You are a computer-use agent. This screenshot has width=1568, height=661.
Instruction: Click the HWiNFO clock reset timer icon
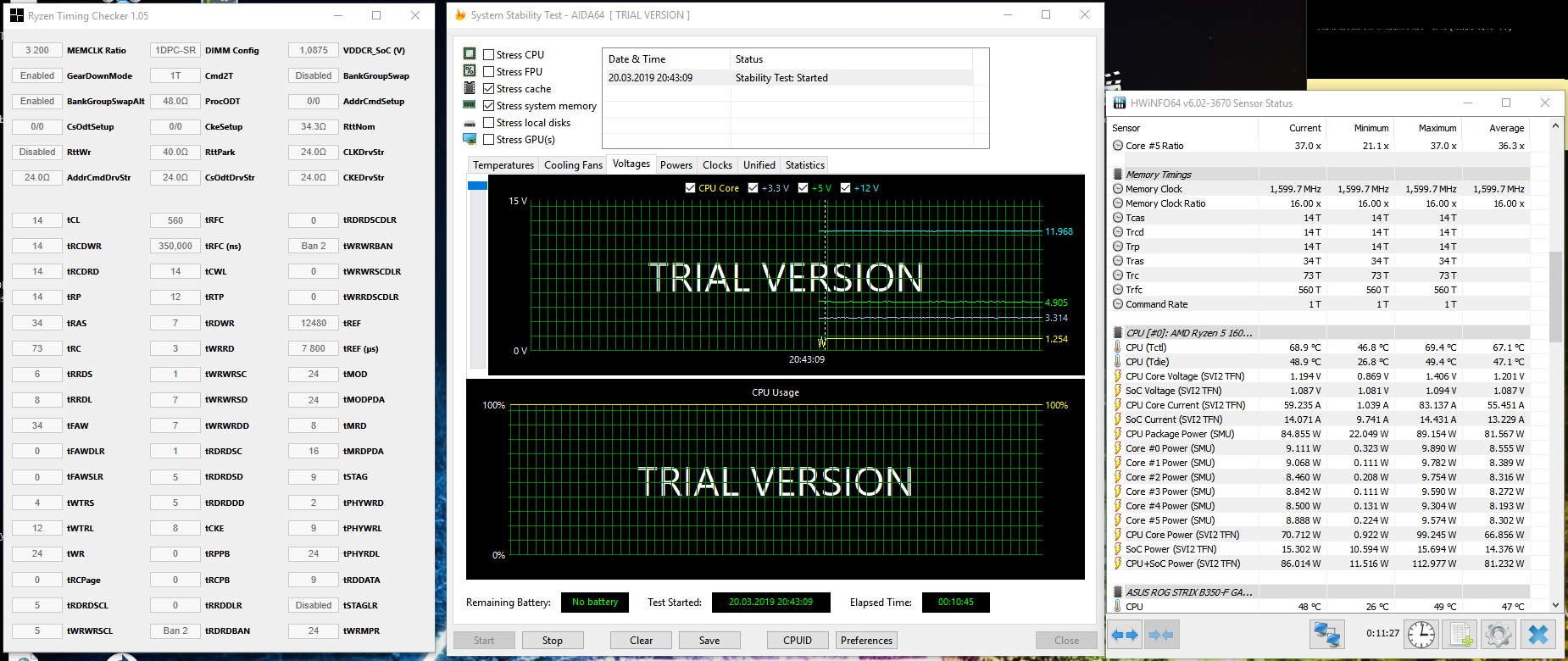click(x=1421, y=635)
